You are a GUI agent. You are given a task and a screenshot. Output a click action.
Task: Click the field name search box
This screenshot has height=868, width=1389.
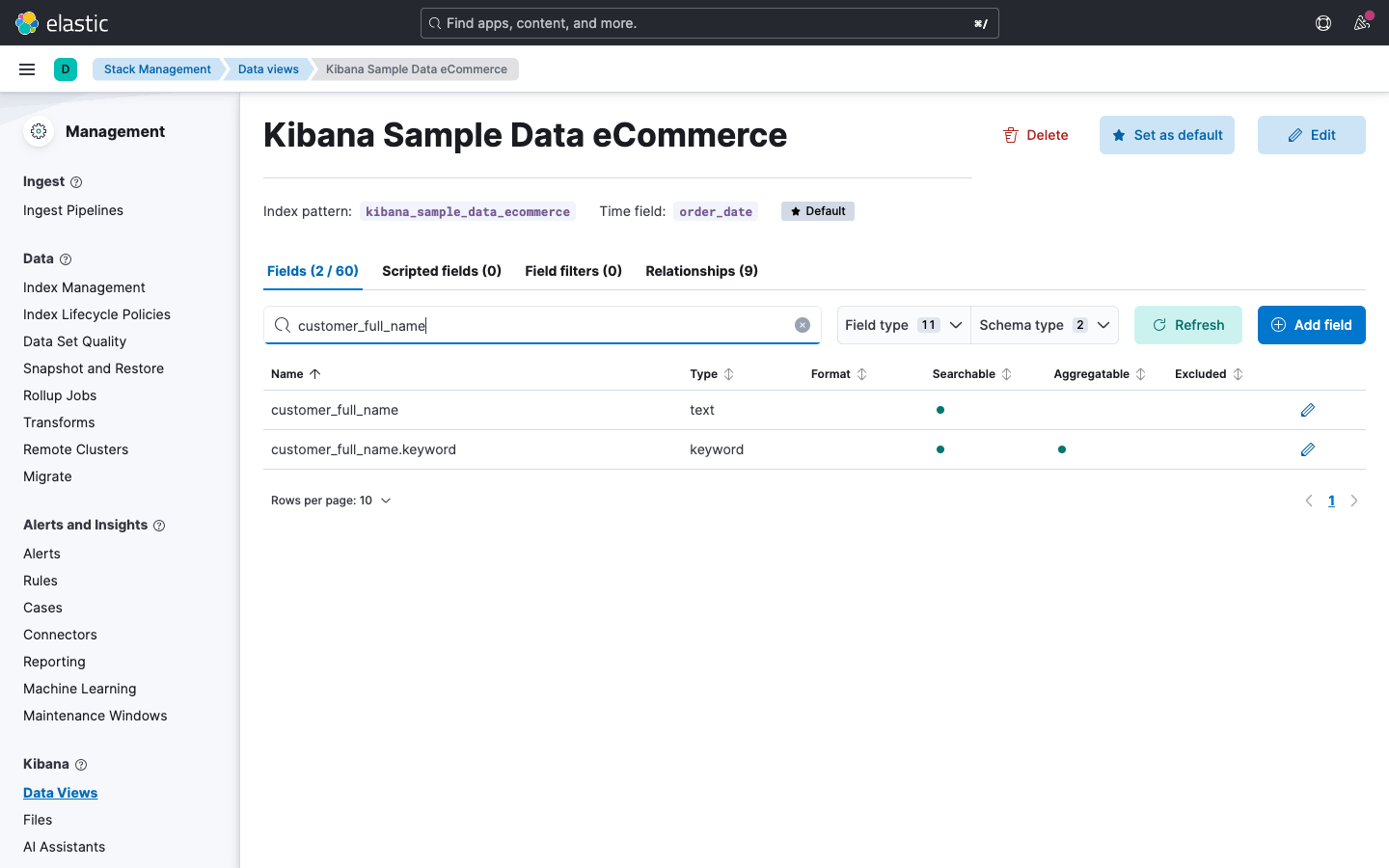click(x=540, y=325)
